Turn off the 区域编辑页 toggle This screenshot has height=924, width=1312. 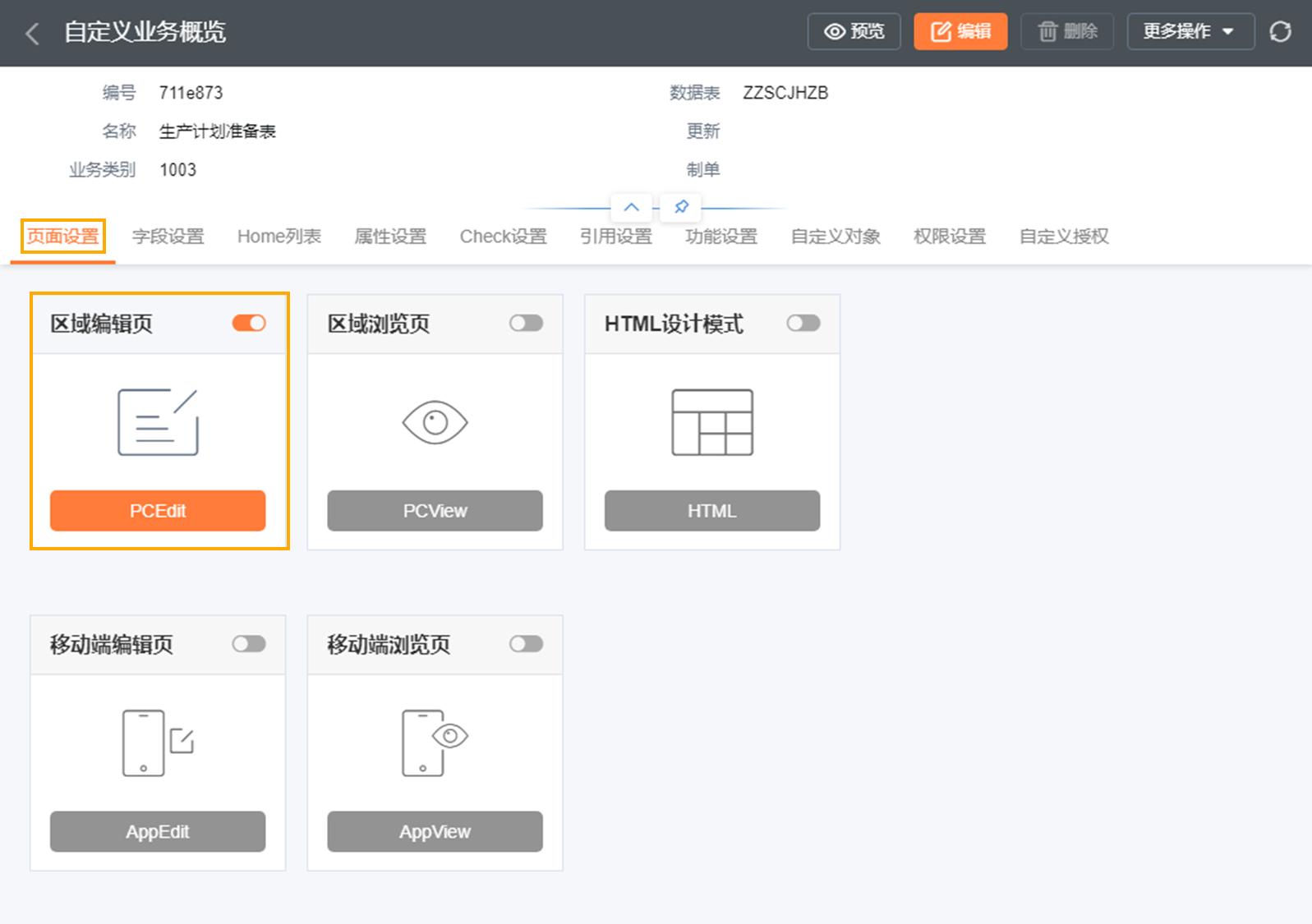coord(249,323)
